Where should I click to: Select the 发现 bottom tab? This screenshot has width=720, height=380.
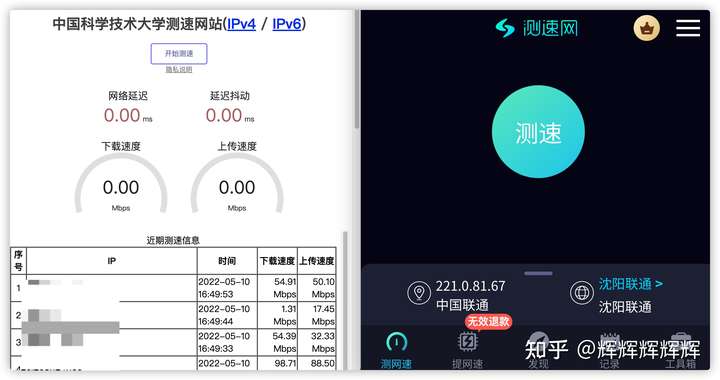click(x=538, y=351)
